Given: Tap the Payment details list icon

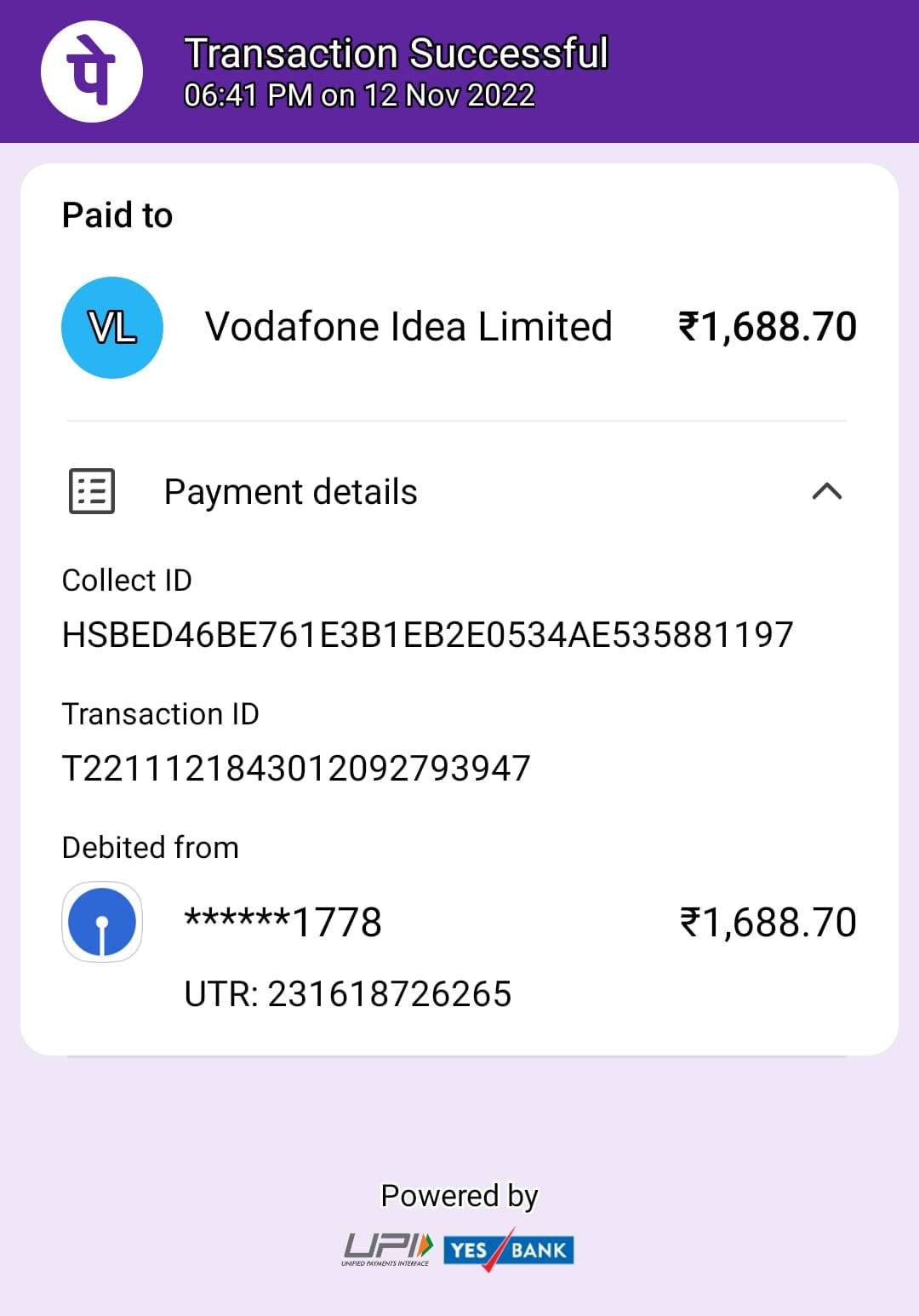Looking at the screenshot, I should (x=92, y=491).
